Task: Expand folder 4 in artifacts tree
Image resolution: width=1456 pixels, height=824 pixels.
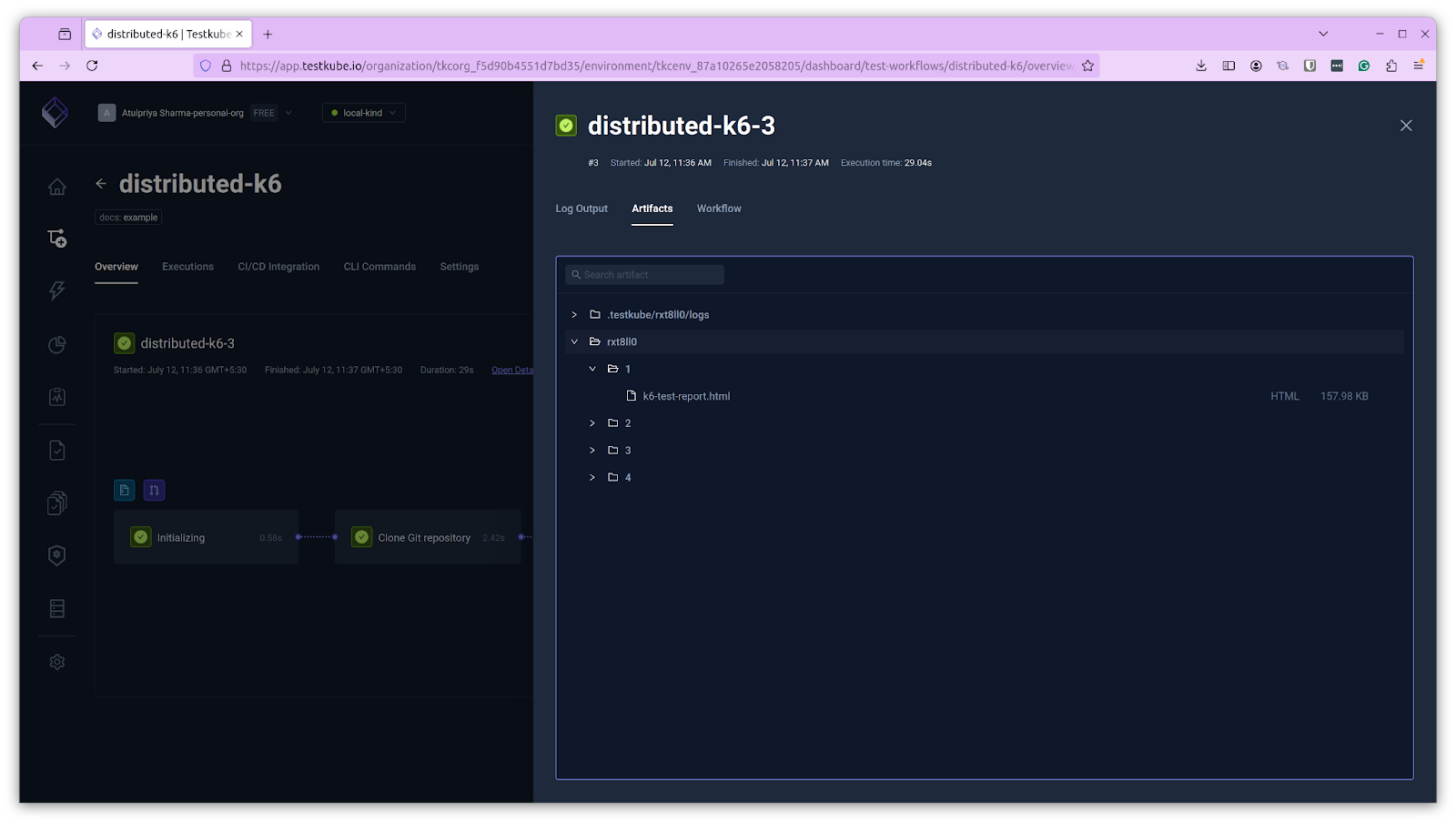Action: pyautogui.click(x=592, y=477)
